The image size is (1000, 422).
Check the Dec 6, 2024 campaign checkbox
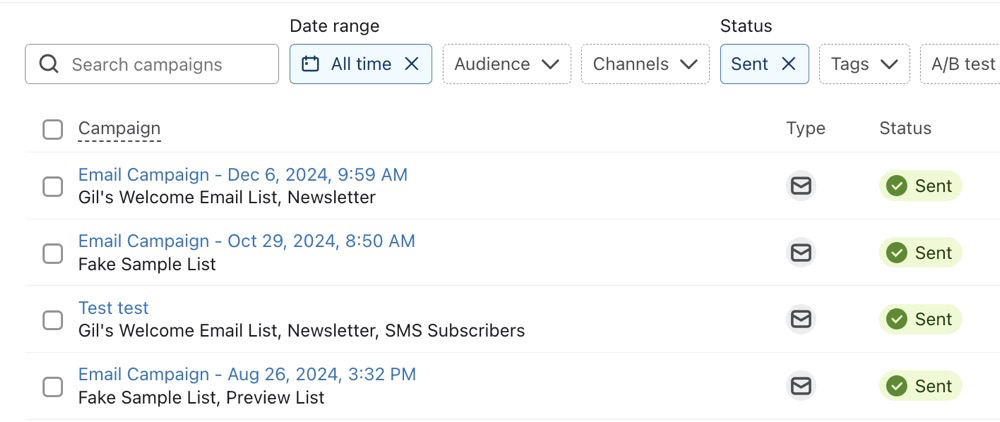tap(53, 186)
